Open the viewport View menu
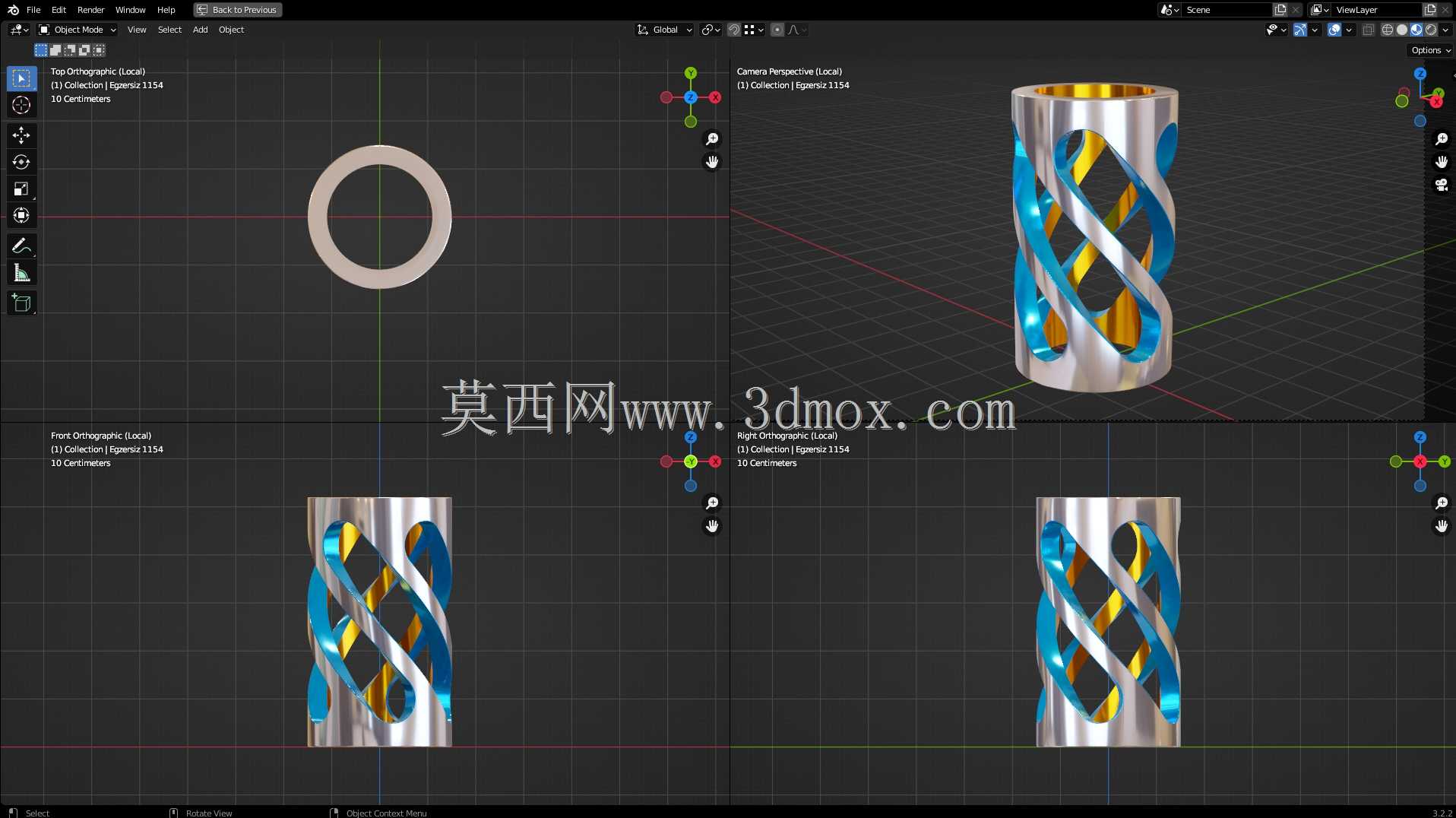 coord(137,30)
